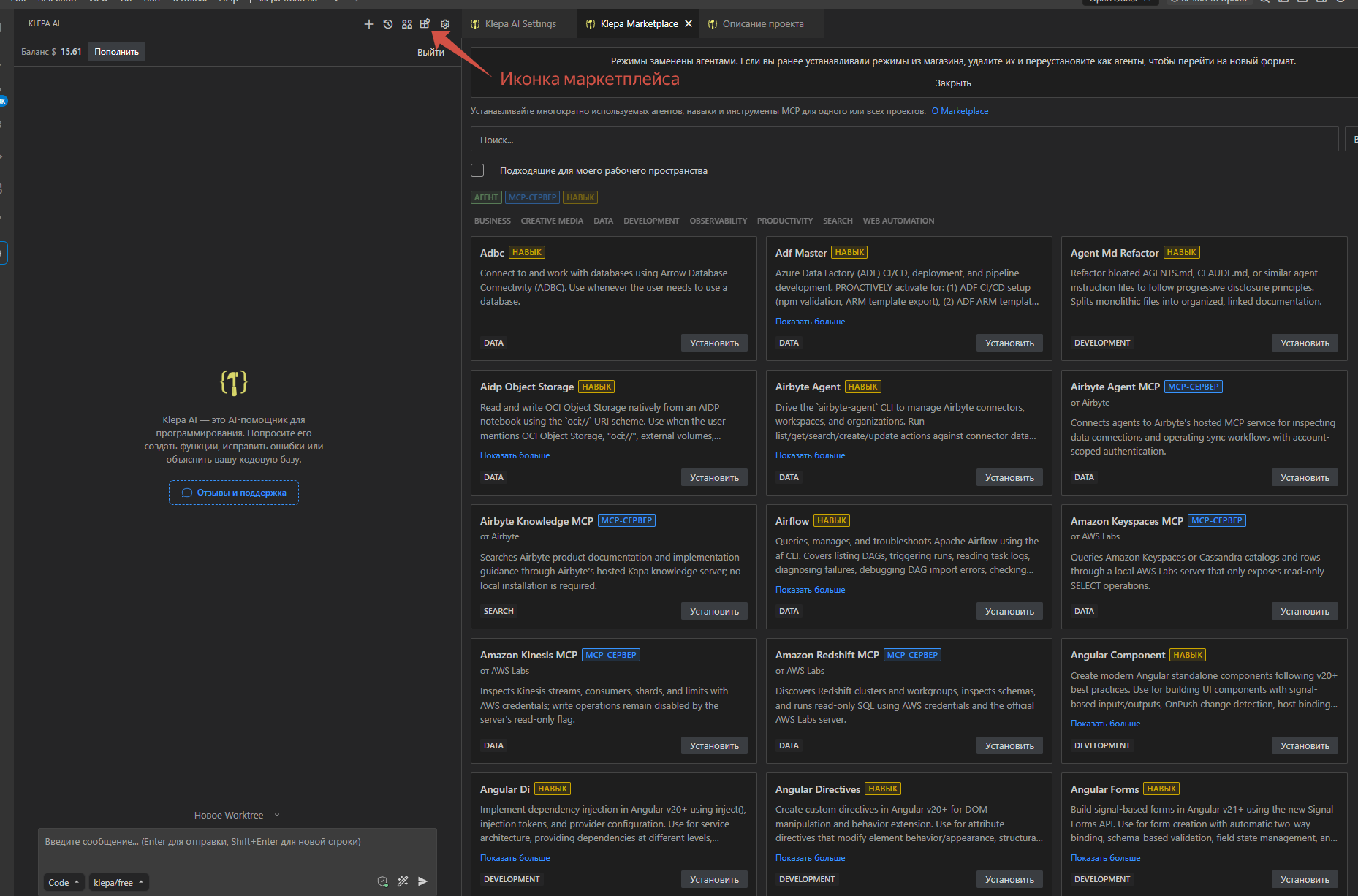Click the 15.61 balance amount

[x=71, y=52]
